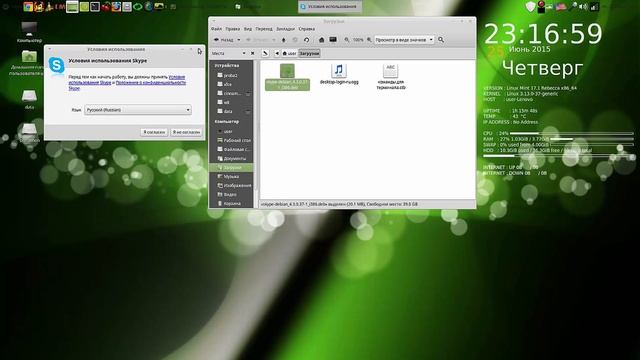
Task: Click the network tray icon
Action: coord(594,7)
